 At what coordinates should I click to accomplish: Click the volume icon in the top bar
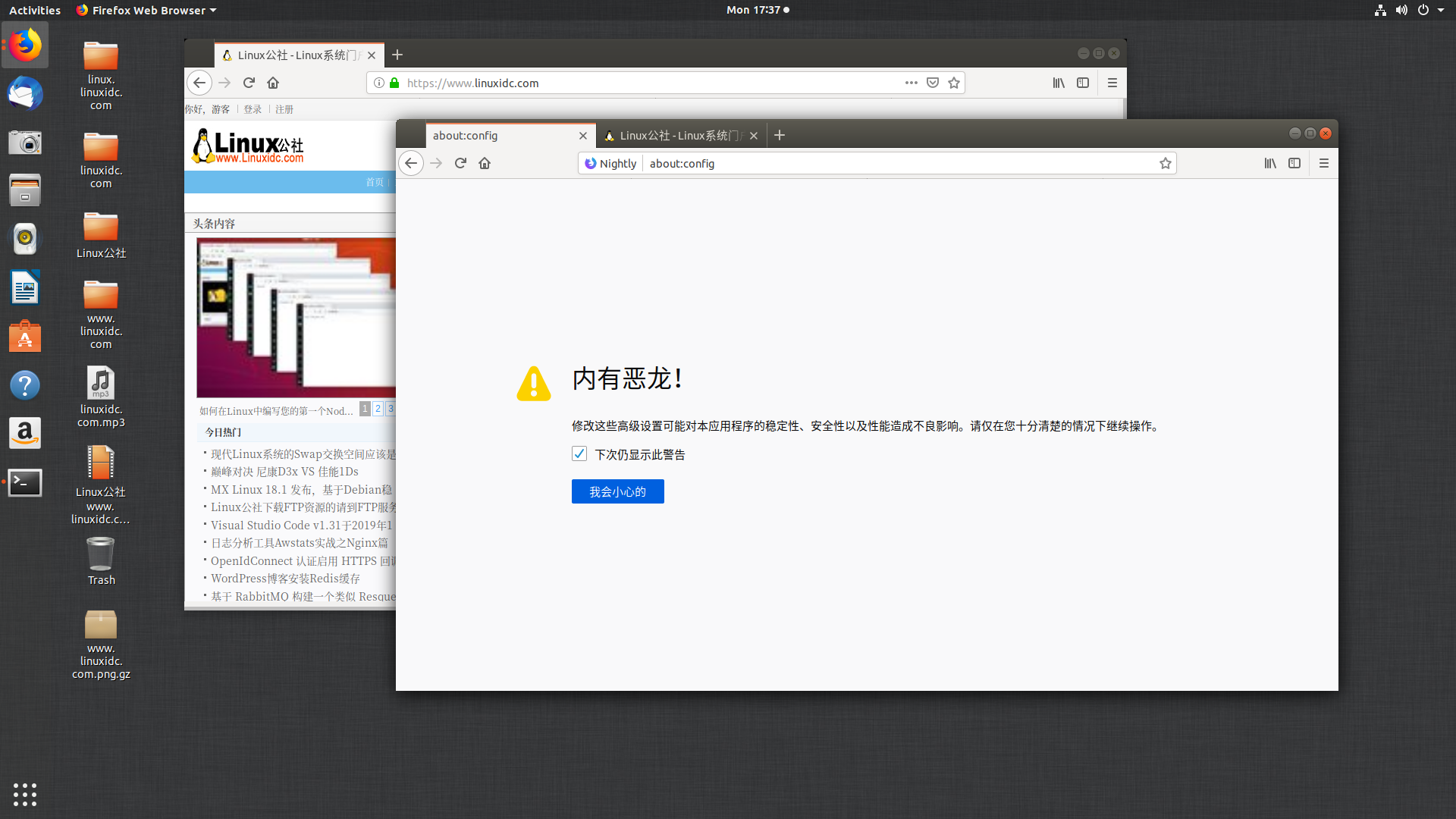1401,10
